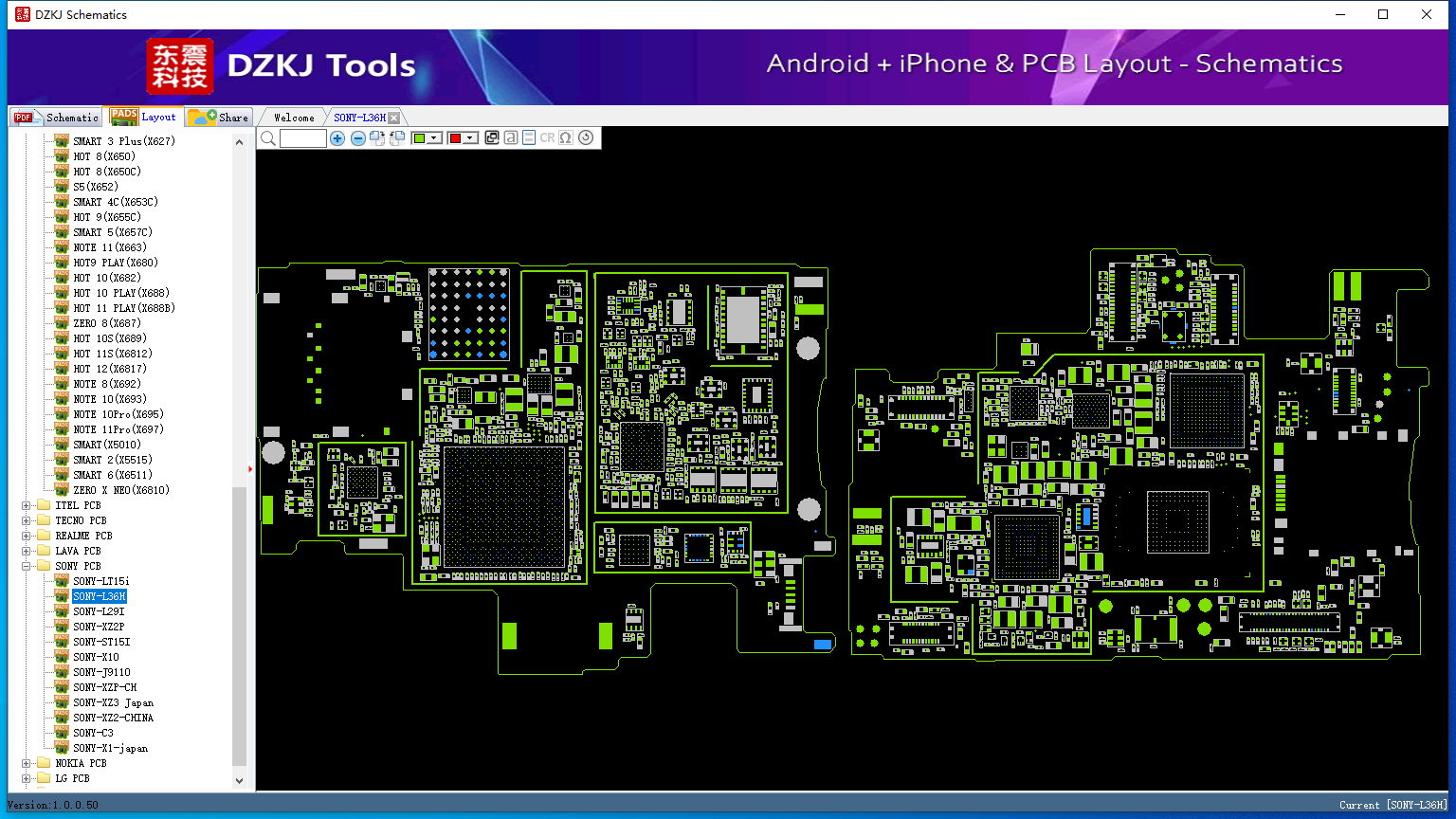The width and height of the screenshot is (1456, 819).
Task: Close the SONY-L36H tab
Action: pos(393,118)
